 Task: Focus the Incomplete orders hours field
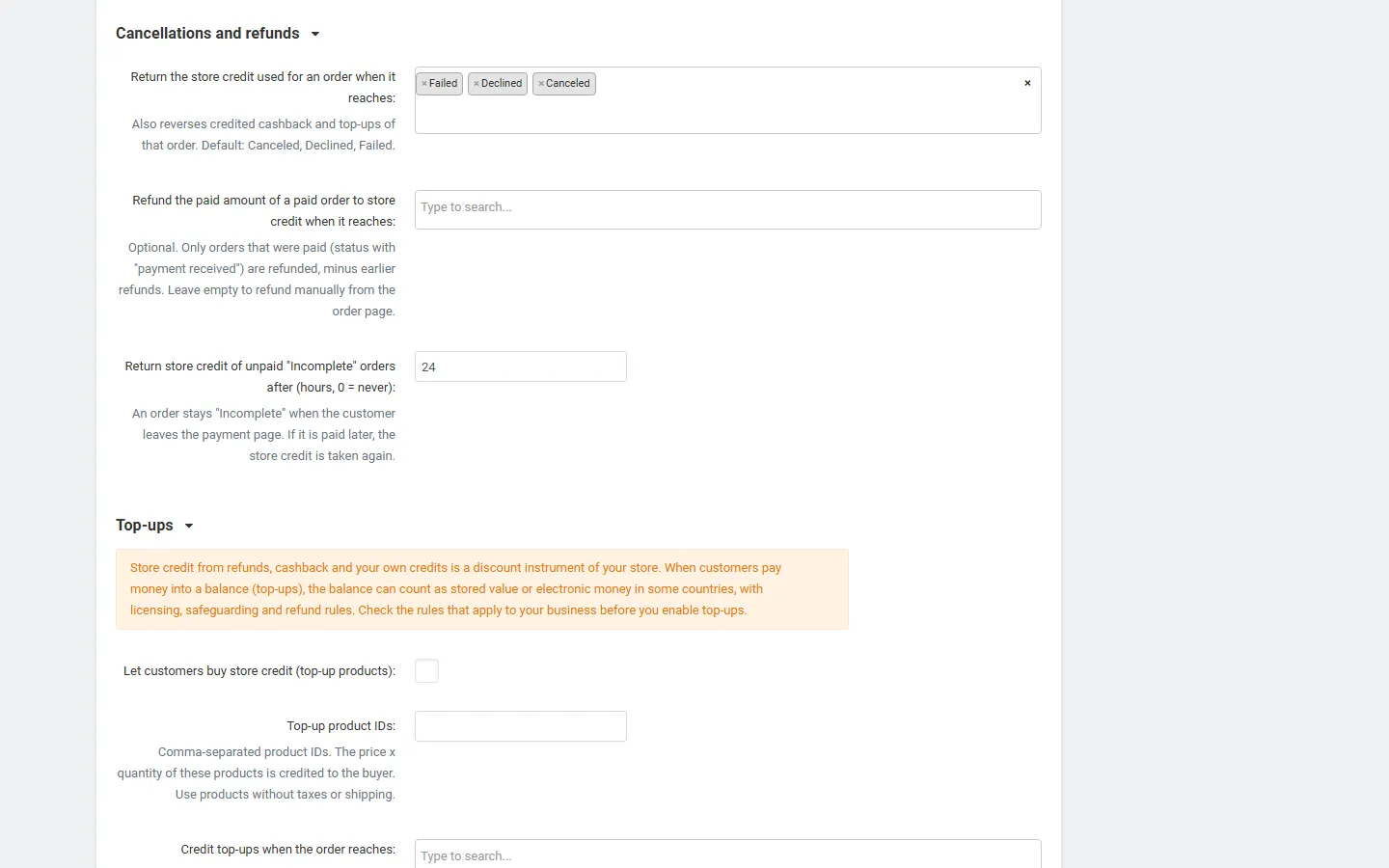pos(521,366)
